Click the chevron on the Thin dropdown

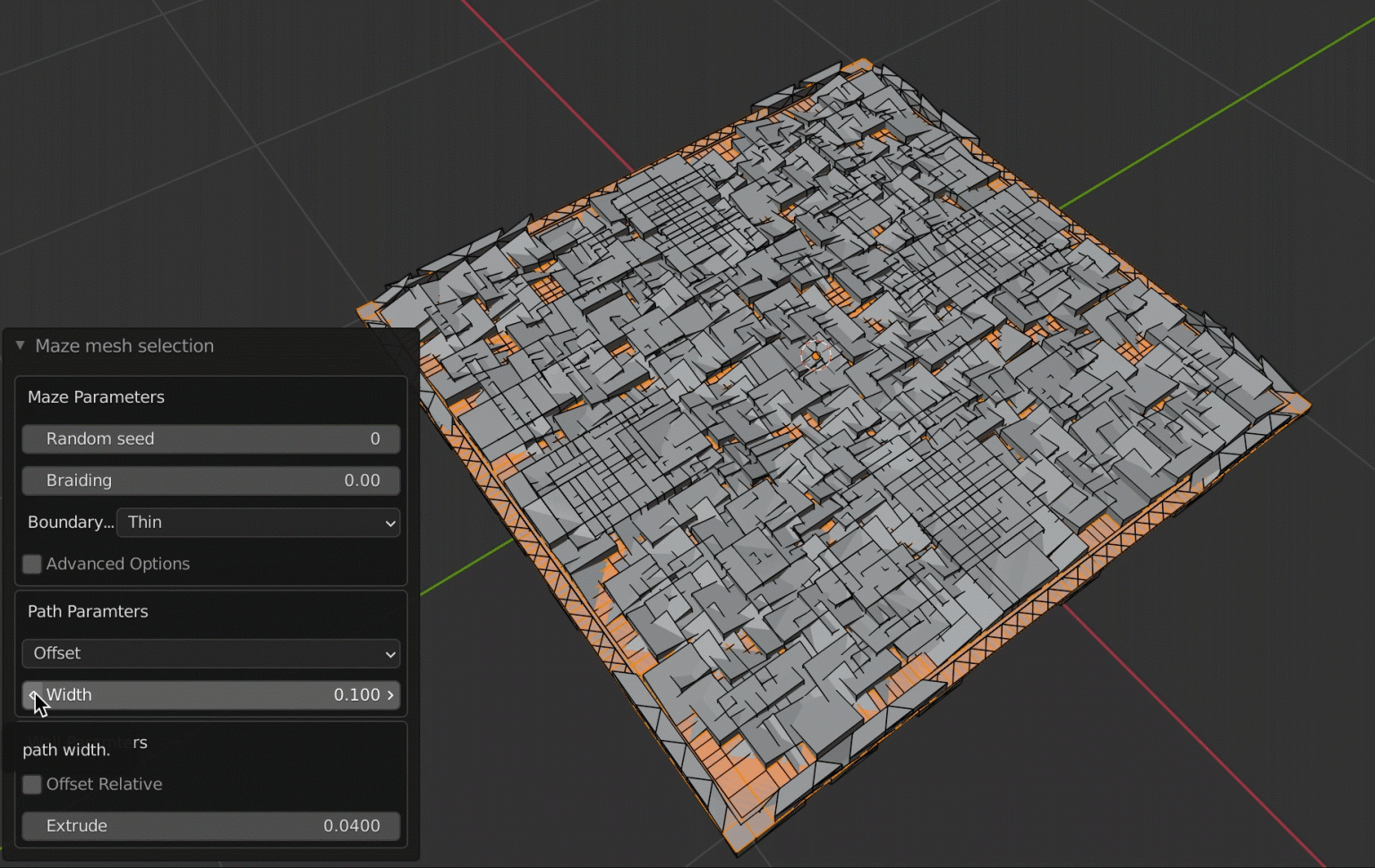[x=389, y=523]
